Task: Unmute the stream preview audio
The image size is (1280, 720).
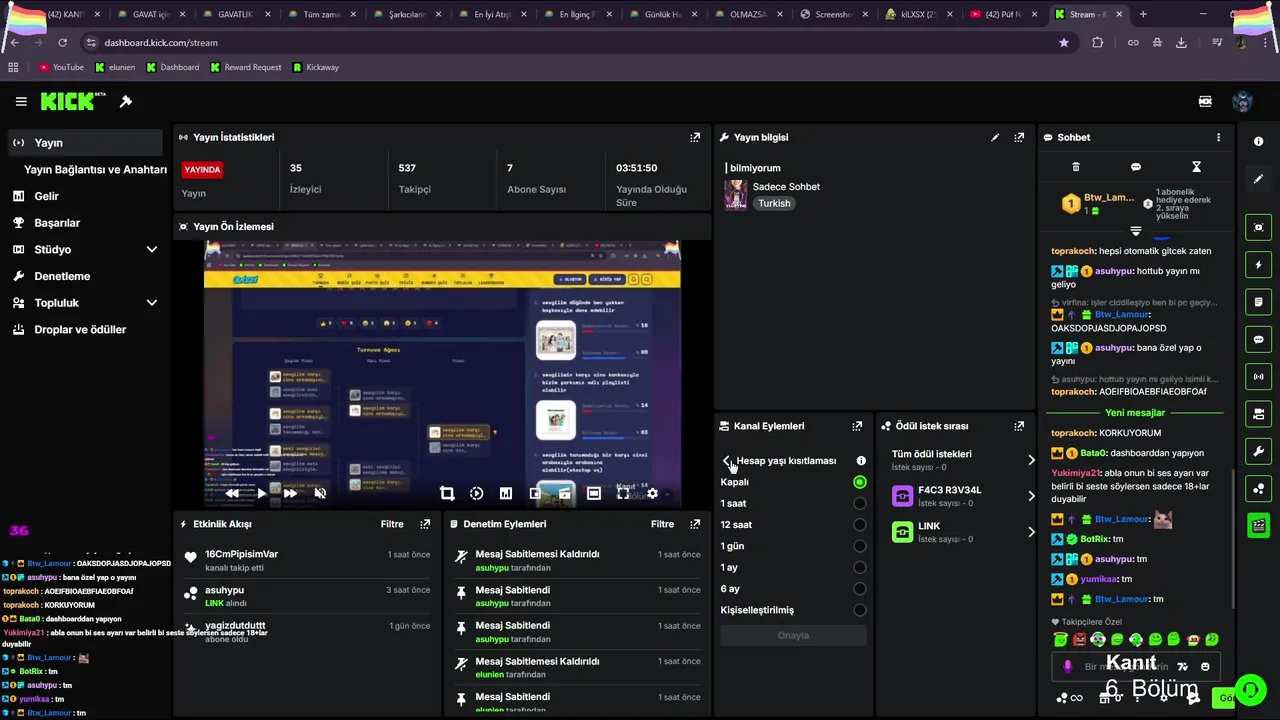Action: [320, 493]
